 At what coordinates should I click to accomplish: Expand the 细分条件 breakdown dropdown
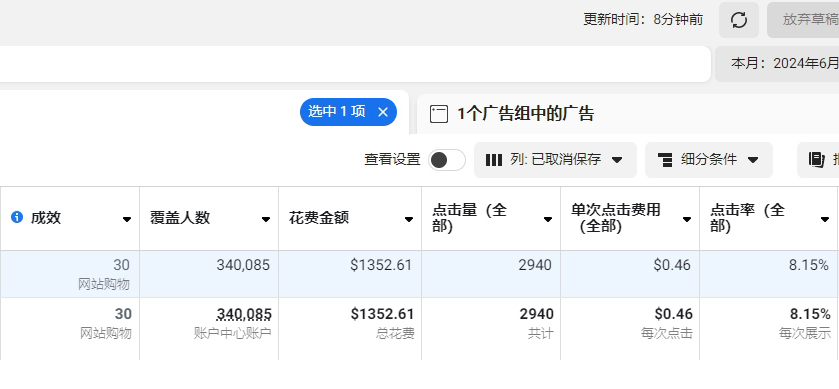tap(709, 160)
